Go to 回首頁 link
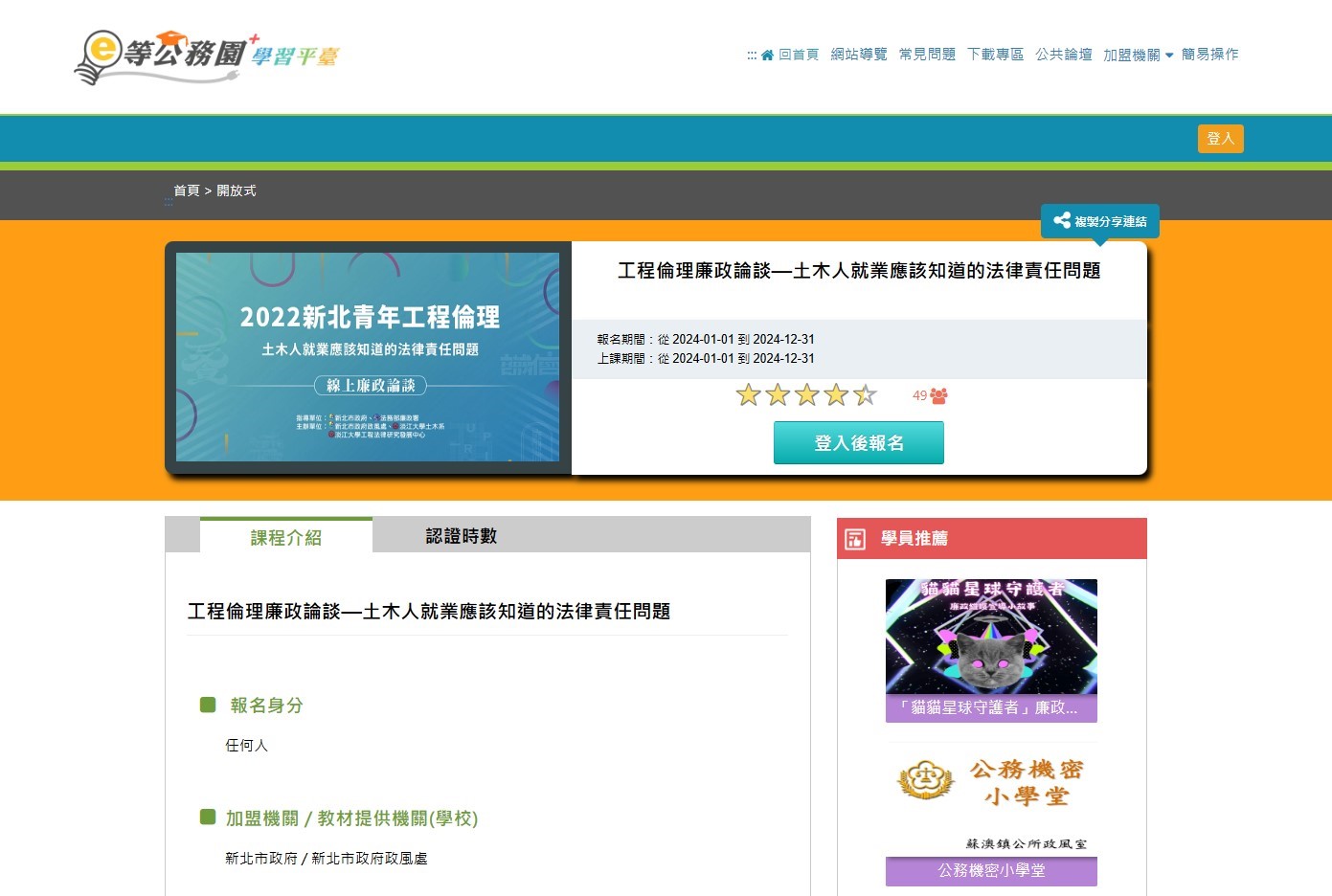Image resolution: width=1332 pixels, height=896 pixels. click(799, 55)
